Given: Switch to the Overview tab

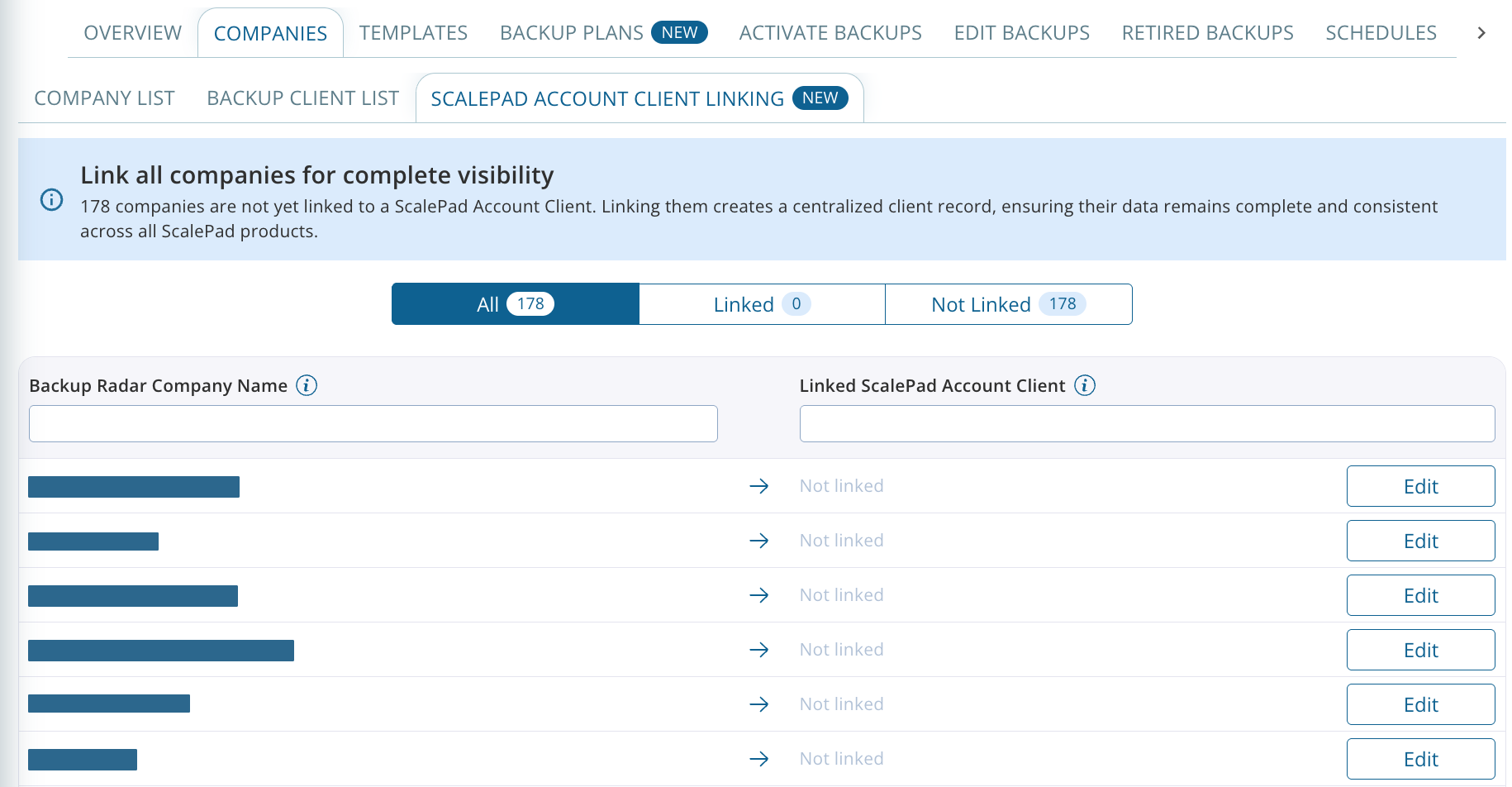Looking at the screenshot, I should pyautogui.click(x=131, y=32).
